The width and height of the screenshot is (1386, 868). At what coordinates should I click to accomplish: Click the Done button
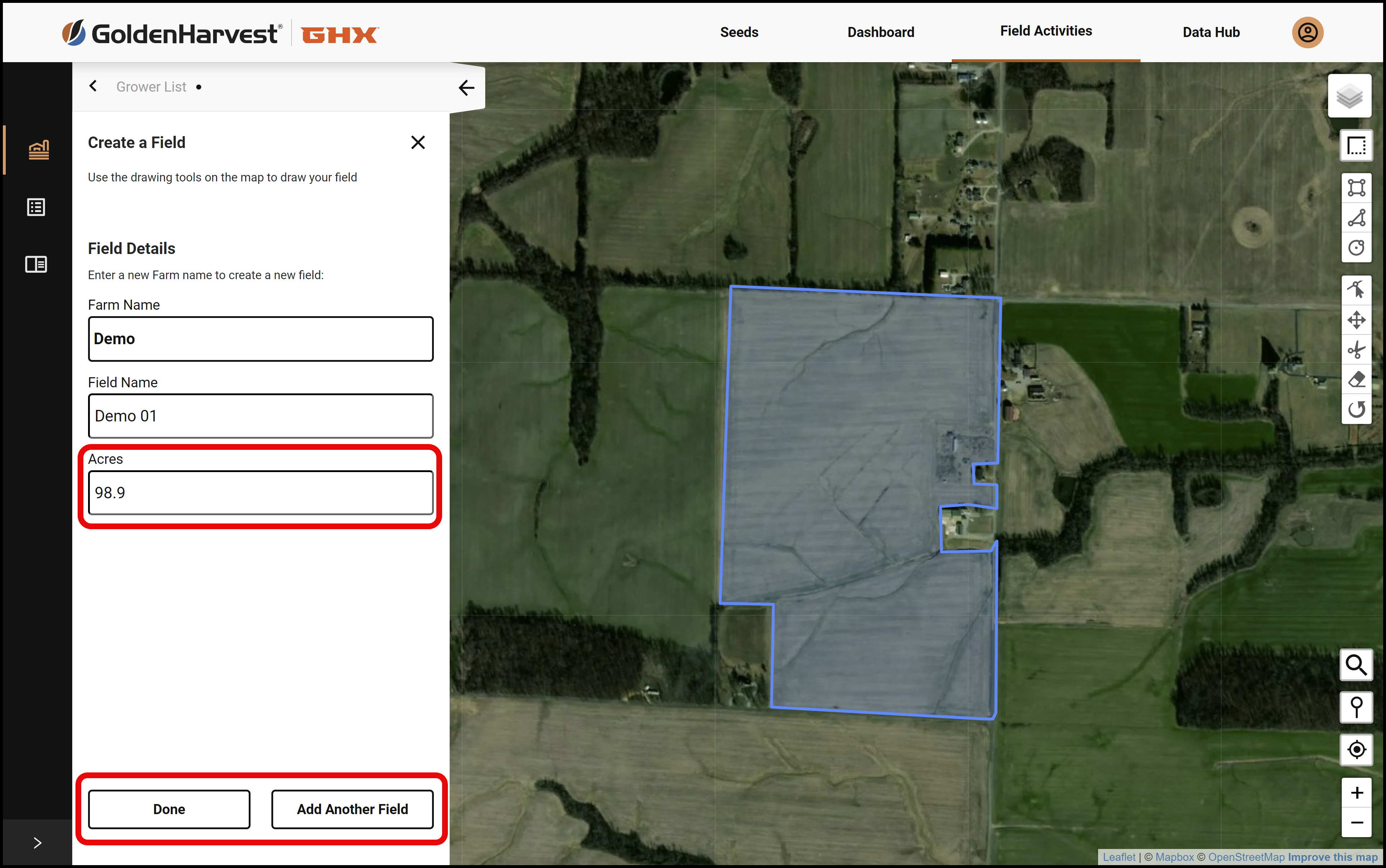169,809
